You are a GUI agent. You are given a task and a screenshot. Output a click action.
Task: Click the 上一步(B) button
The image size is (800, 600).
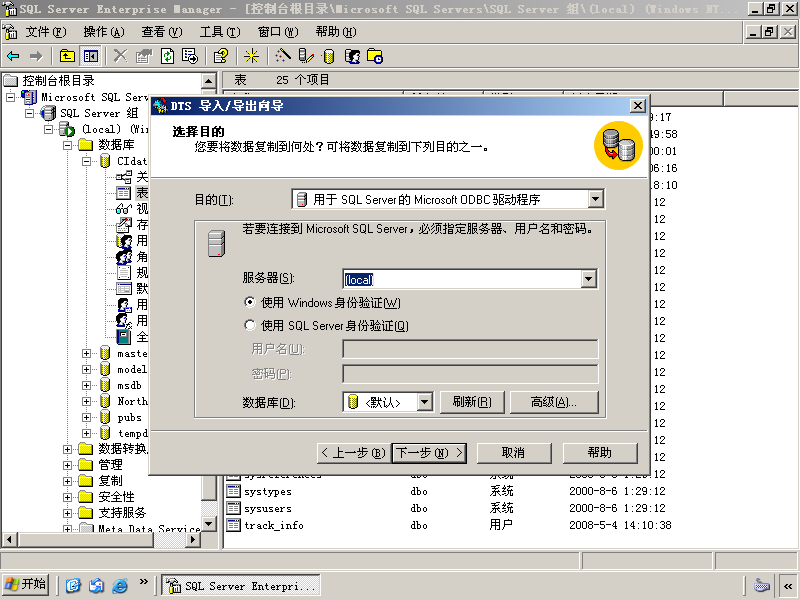point(354,453)
